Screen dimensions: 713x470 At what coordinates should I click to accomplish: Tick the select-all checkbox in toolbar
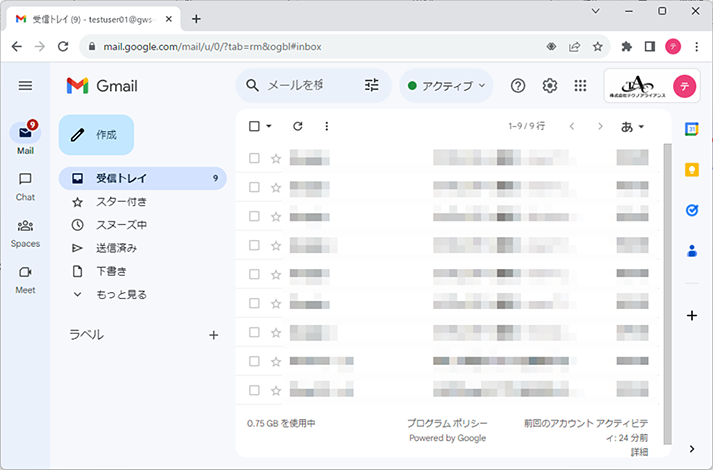click(x=254, y=126)
